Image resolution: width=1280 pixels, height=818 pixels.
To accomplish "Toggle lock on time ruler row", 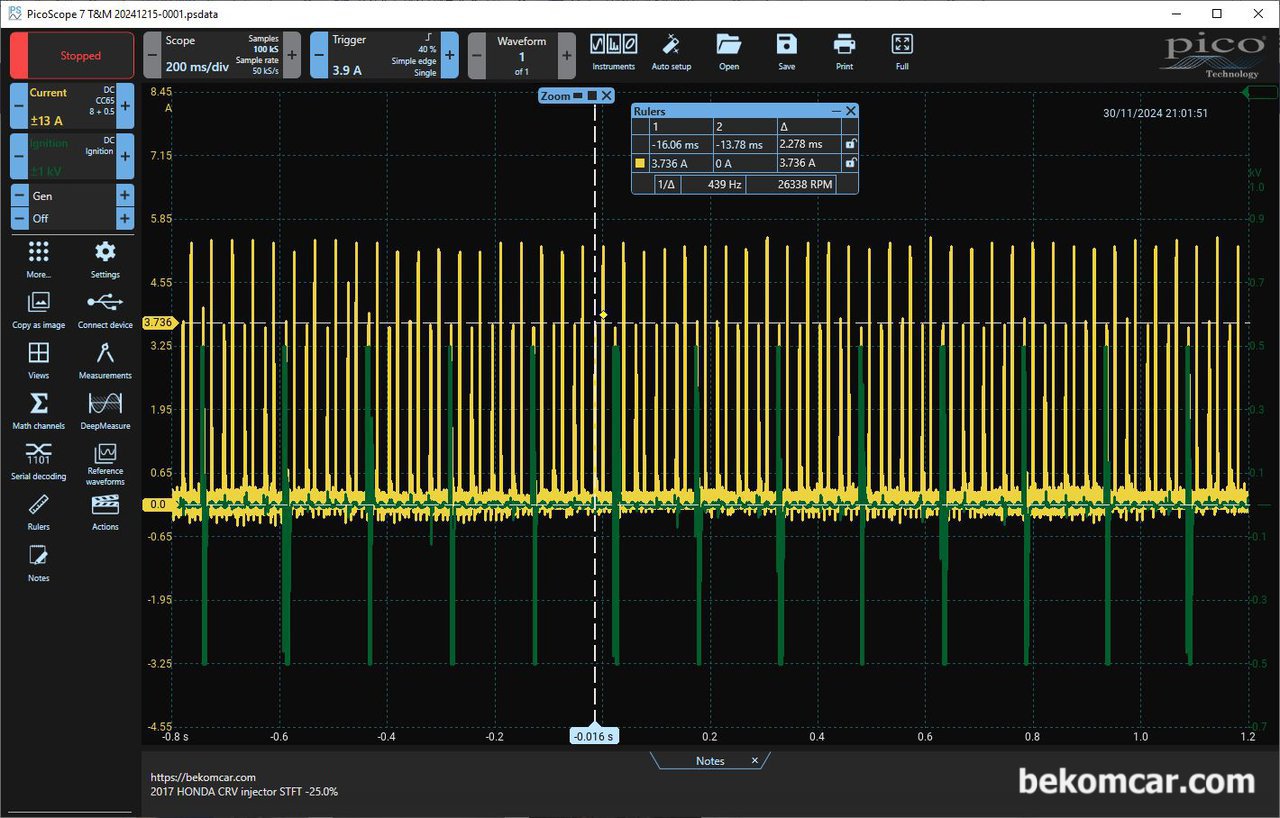I will coord(850,144).
